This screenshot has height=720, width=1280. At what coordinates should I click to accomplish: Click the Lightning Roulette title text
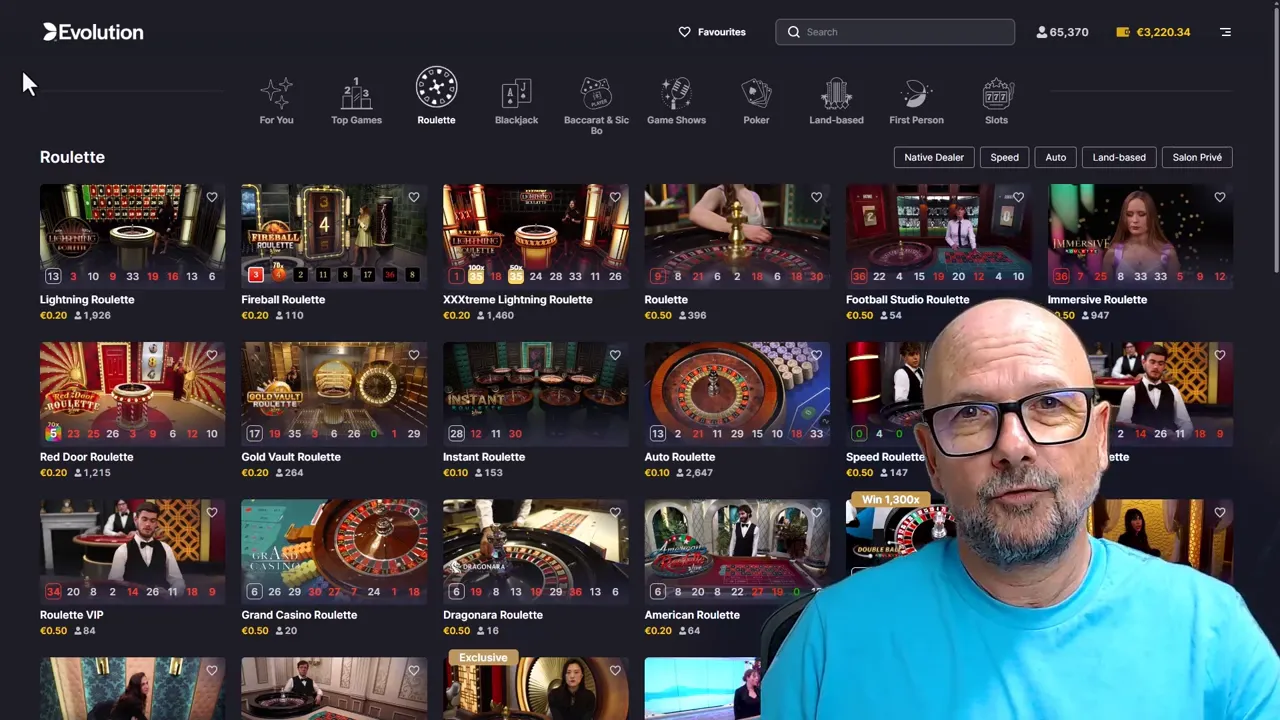click(87, 299)
